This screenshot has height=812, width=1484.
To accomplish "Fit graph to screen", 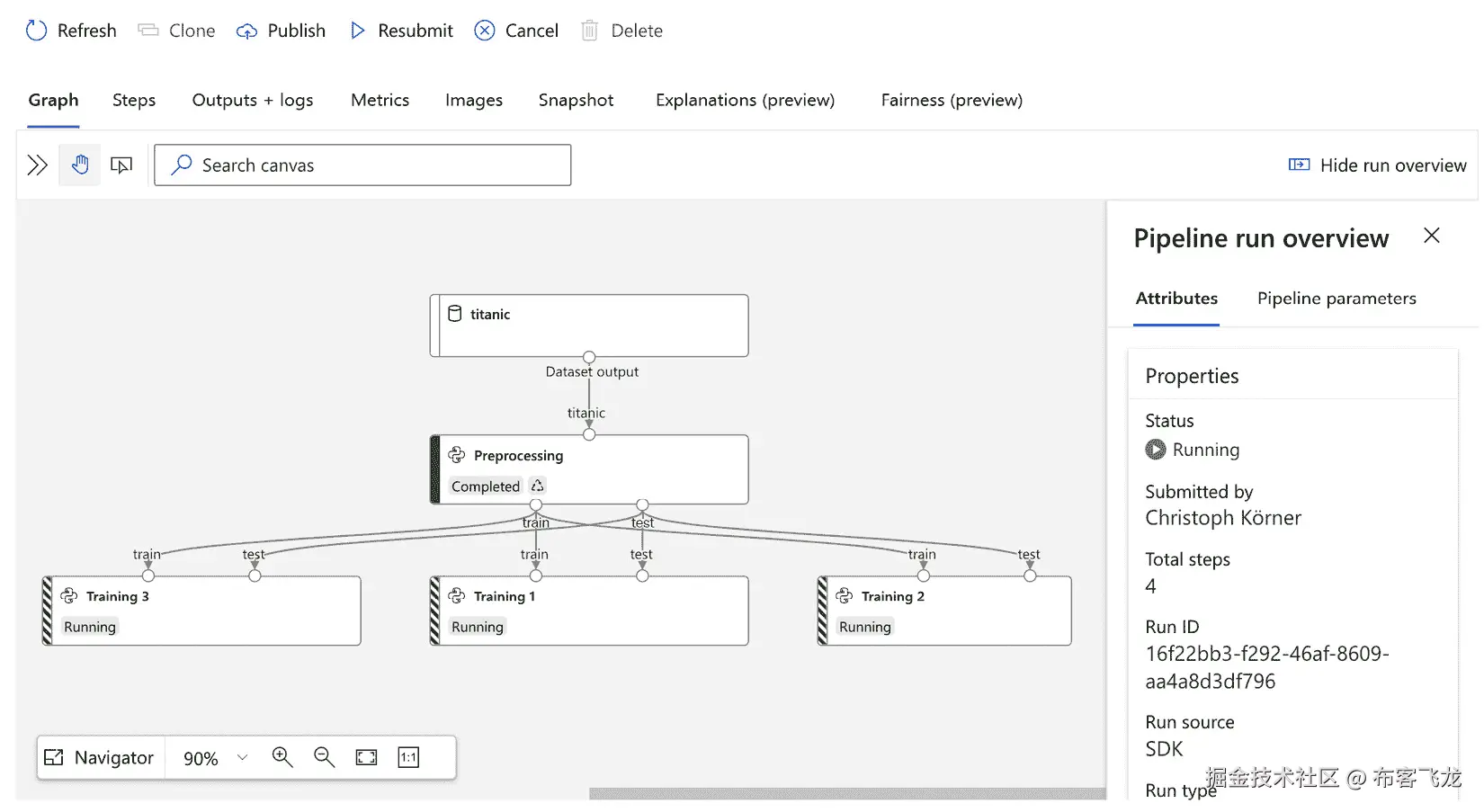I will (x=366, y=757).
